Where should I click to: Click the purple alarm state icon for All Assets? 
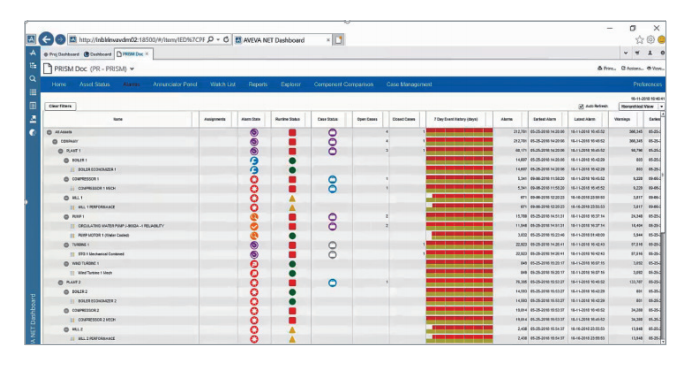[254, 132]
